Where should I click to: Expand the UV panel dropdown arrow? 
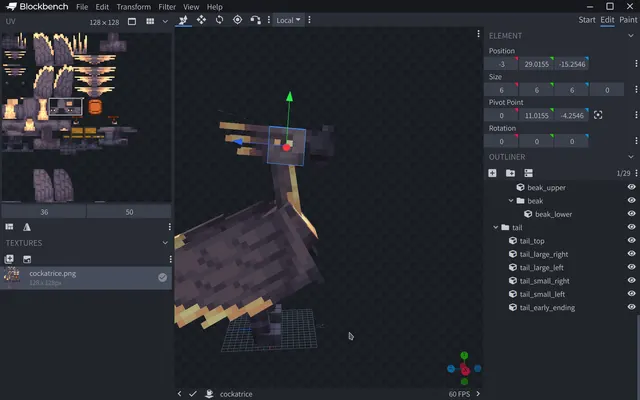[165, 22]
